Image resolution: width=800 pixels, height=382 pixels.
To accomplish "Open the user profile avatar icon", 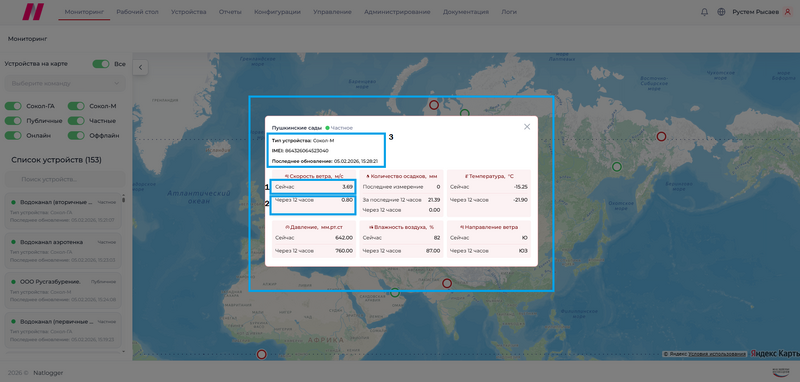I will tap(787, 12).
